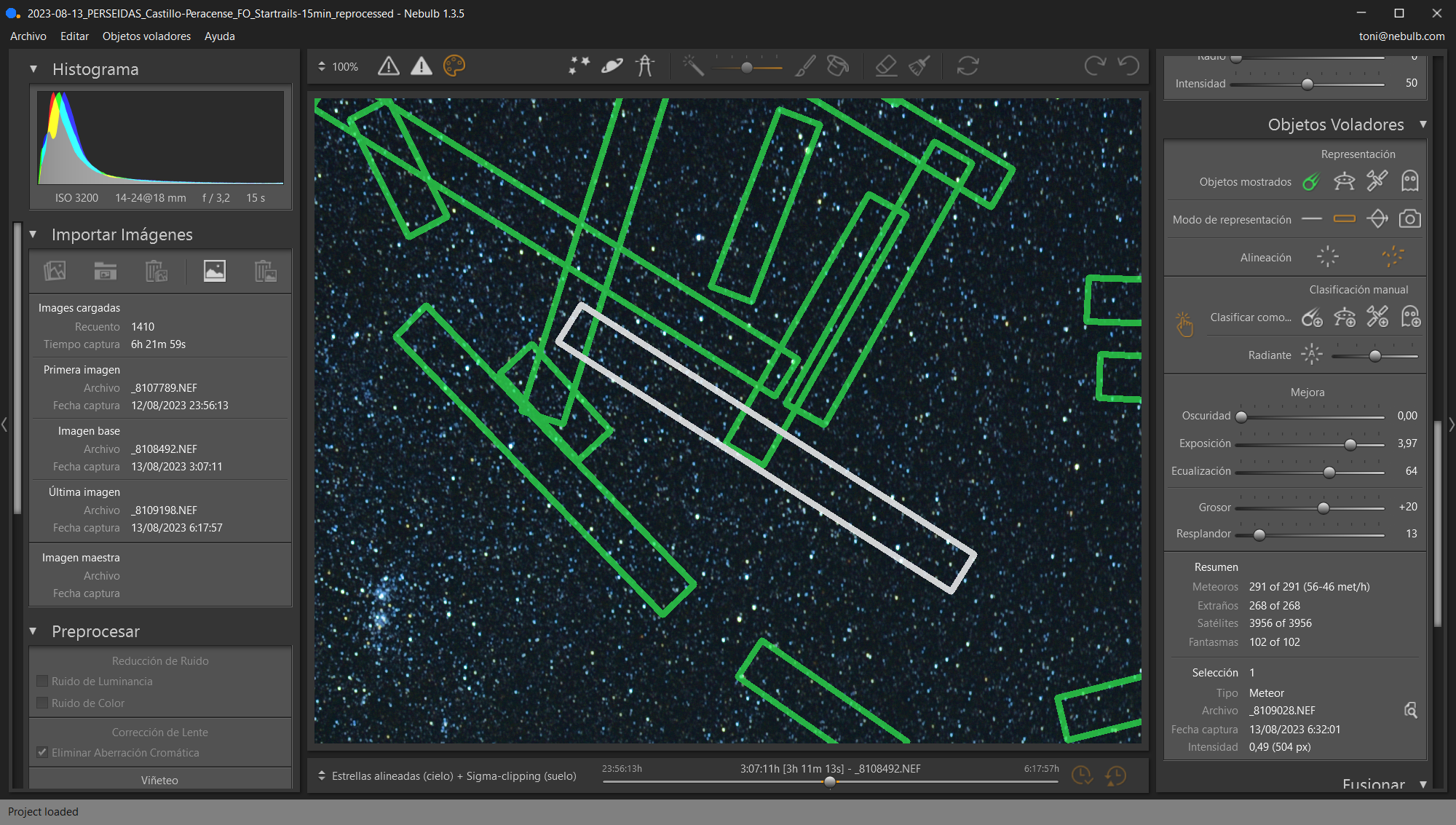Click the filled warning triangle icon
Viewport: 1456px width, 825px height.
422,66
